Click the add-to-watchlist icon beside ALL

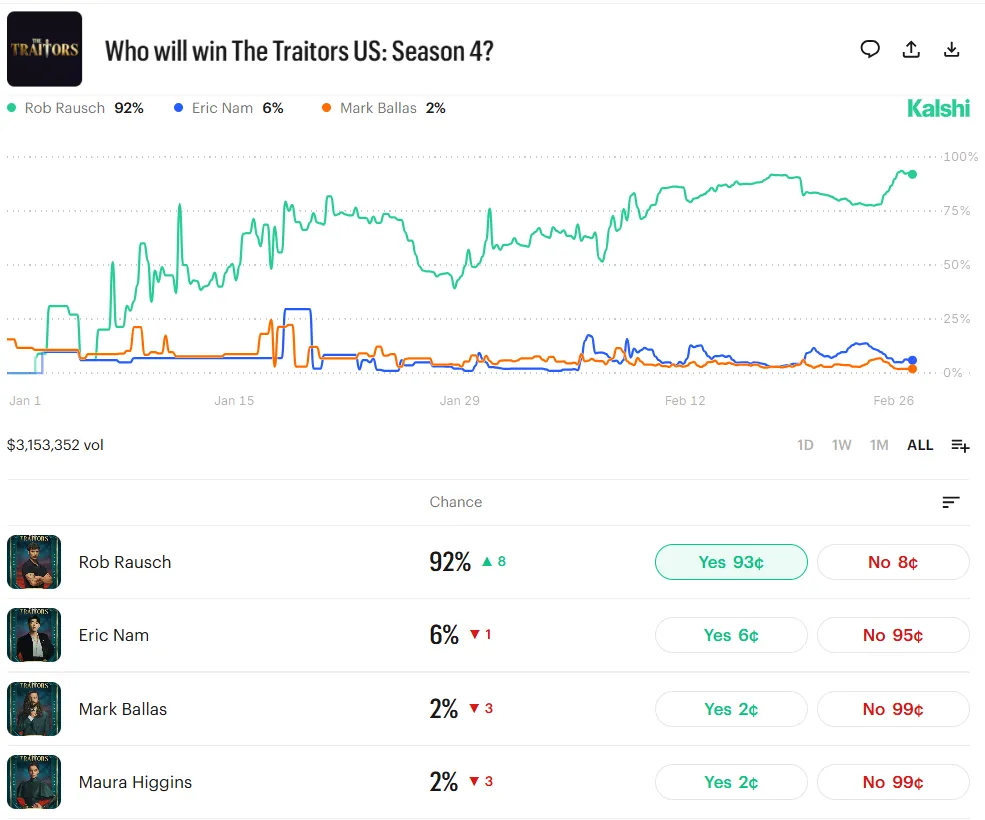click(960, 445)
